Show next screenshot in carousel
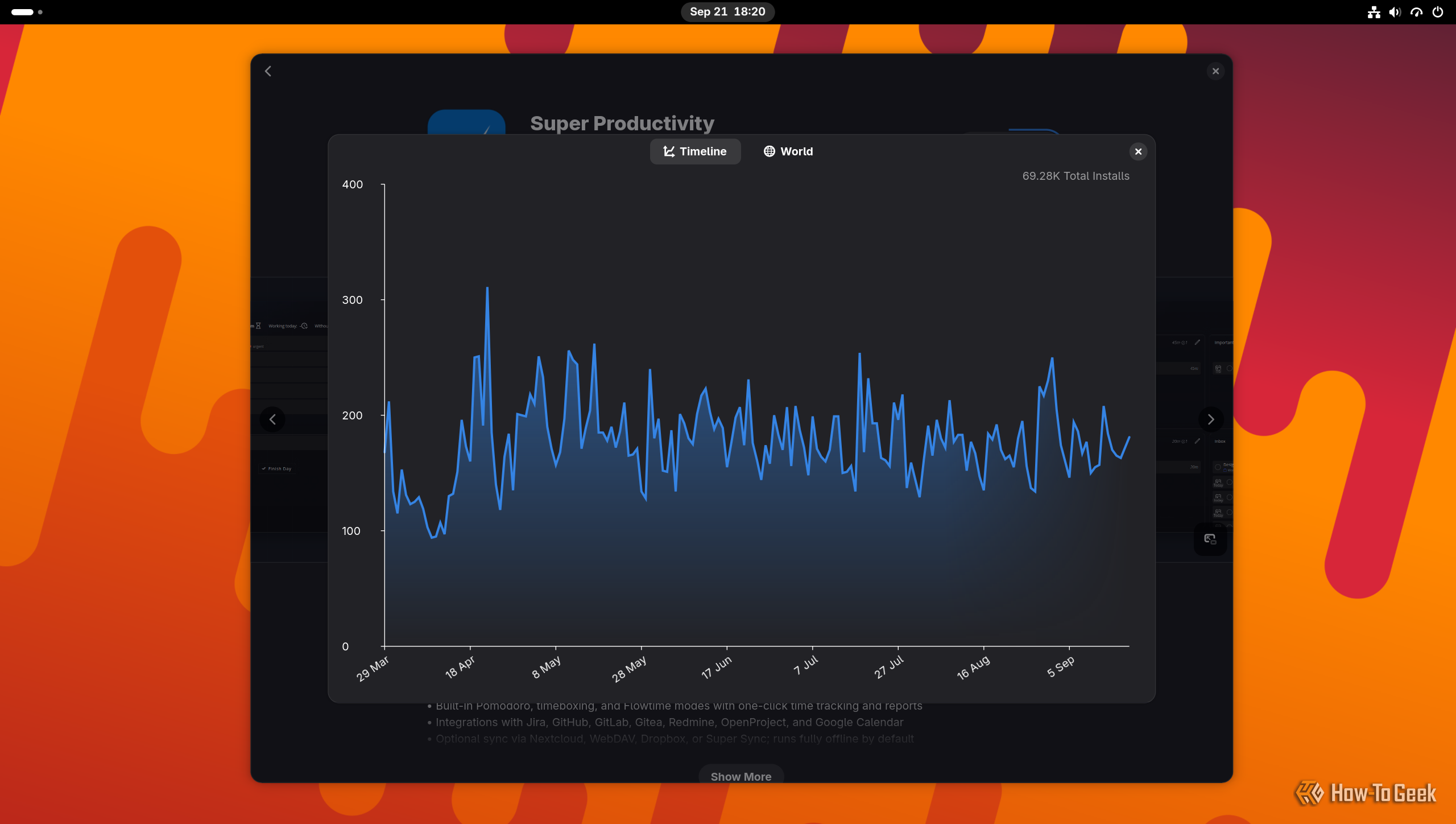Viewport: 1456px width, 824px height. [x=1211, y=419]
